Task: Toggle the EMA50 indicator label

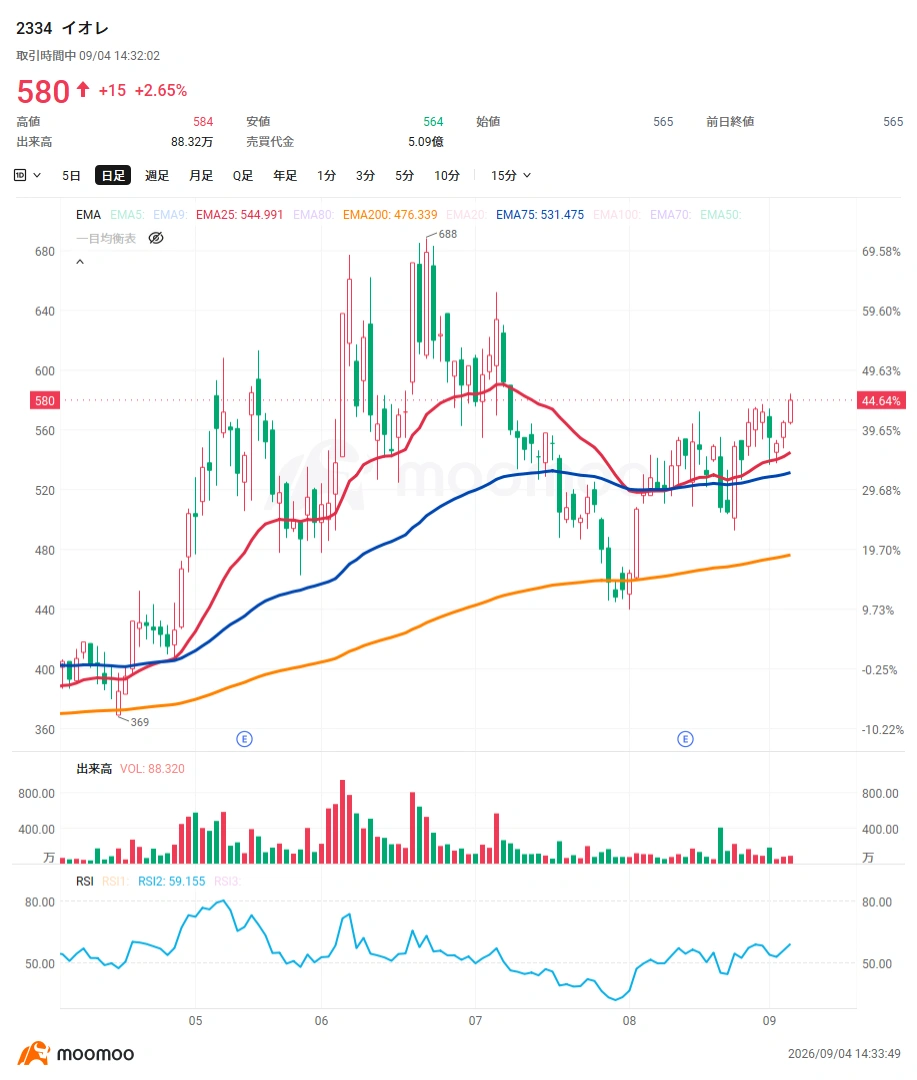Action: point(721,215)
